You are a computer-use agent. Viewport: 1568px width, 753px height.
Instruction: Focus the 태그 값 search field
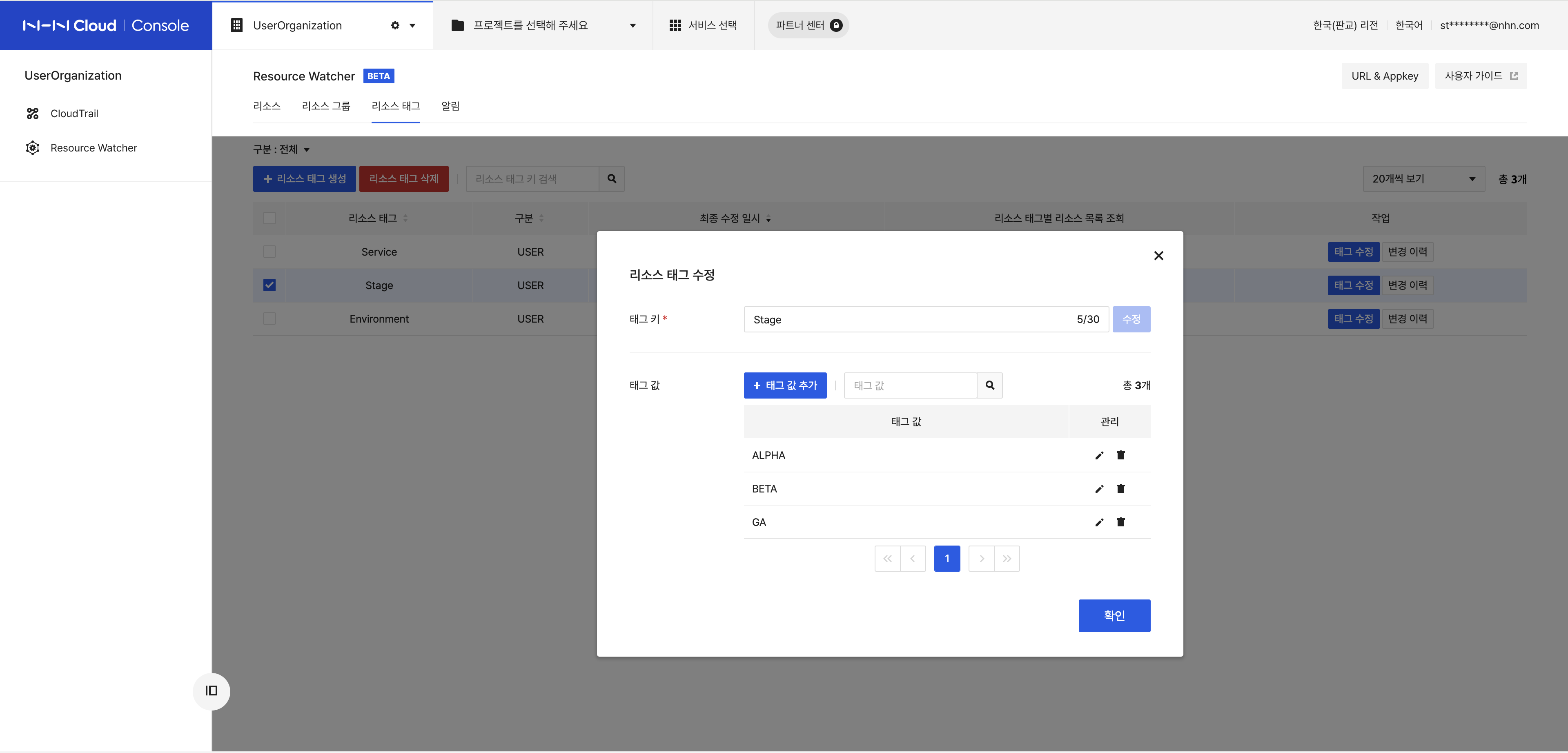pyautogui.click(x=911, y=385)
